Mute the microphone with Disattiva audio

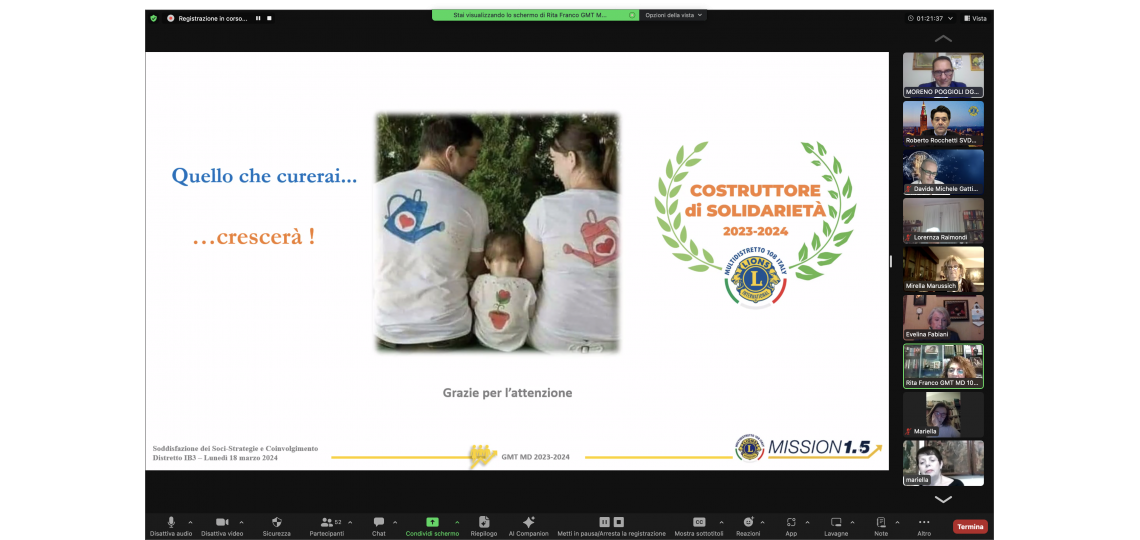[171, 526]
